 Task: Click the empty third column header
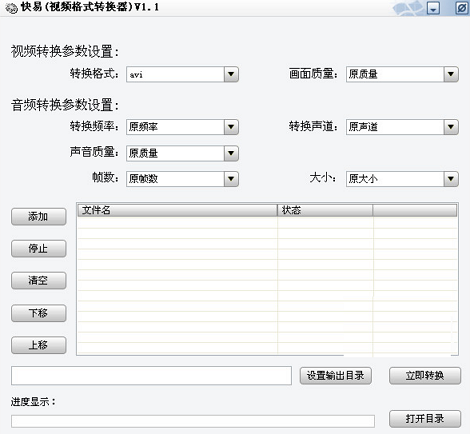coord(415,210)
